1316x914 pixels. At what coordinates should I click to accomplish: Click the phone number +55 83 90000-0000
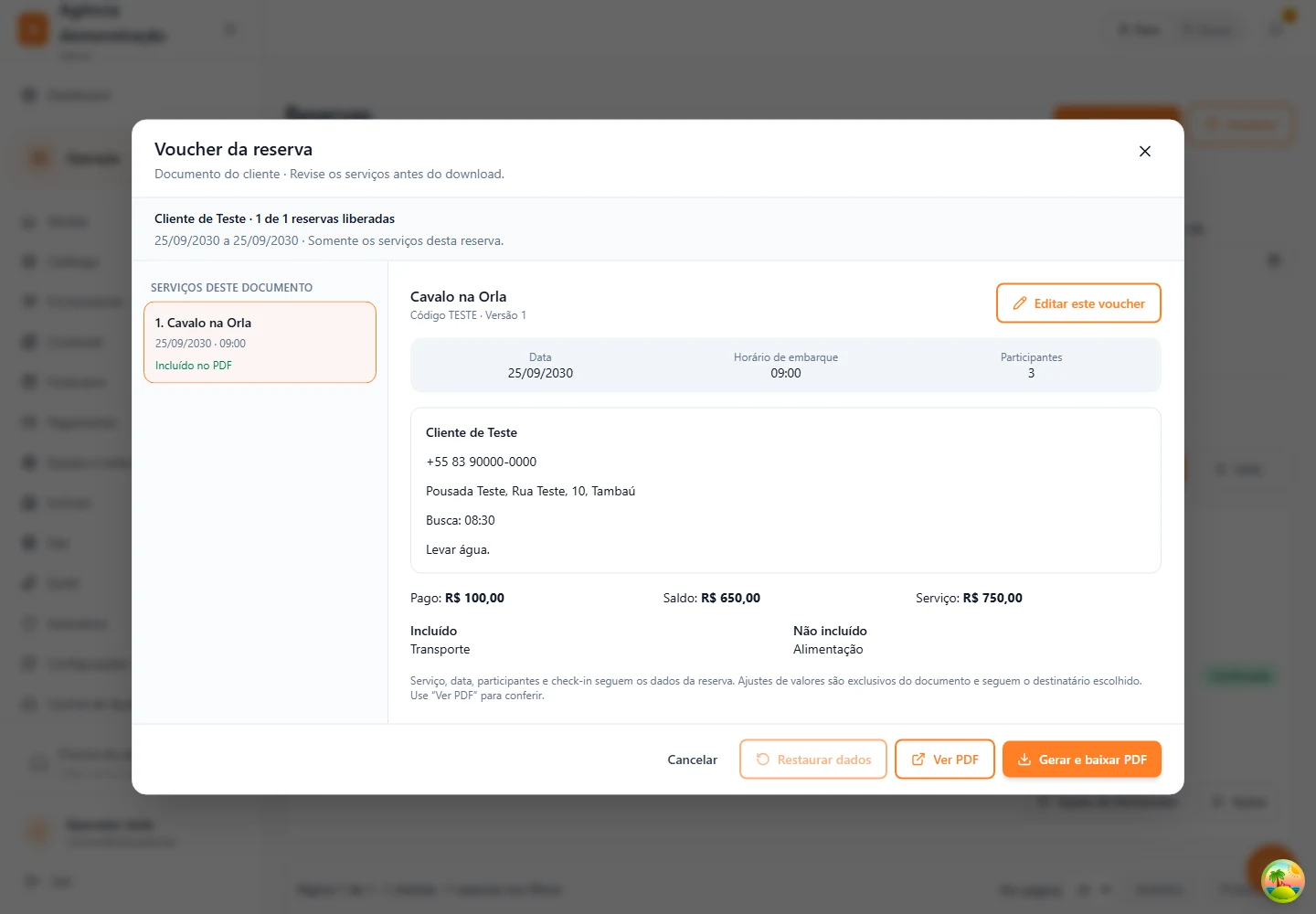(481, 462)
